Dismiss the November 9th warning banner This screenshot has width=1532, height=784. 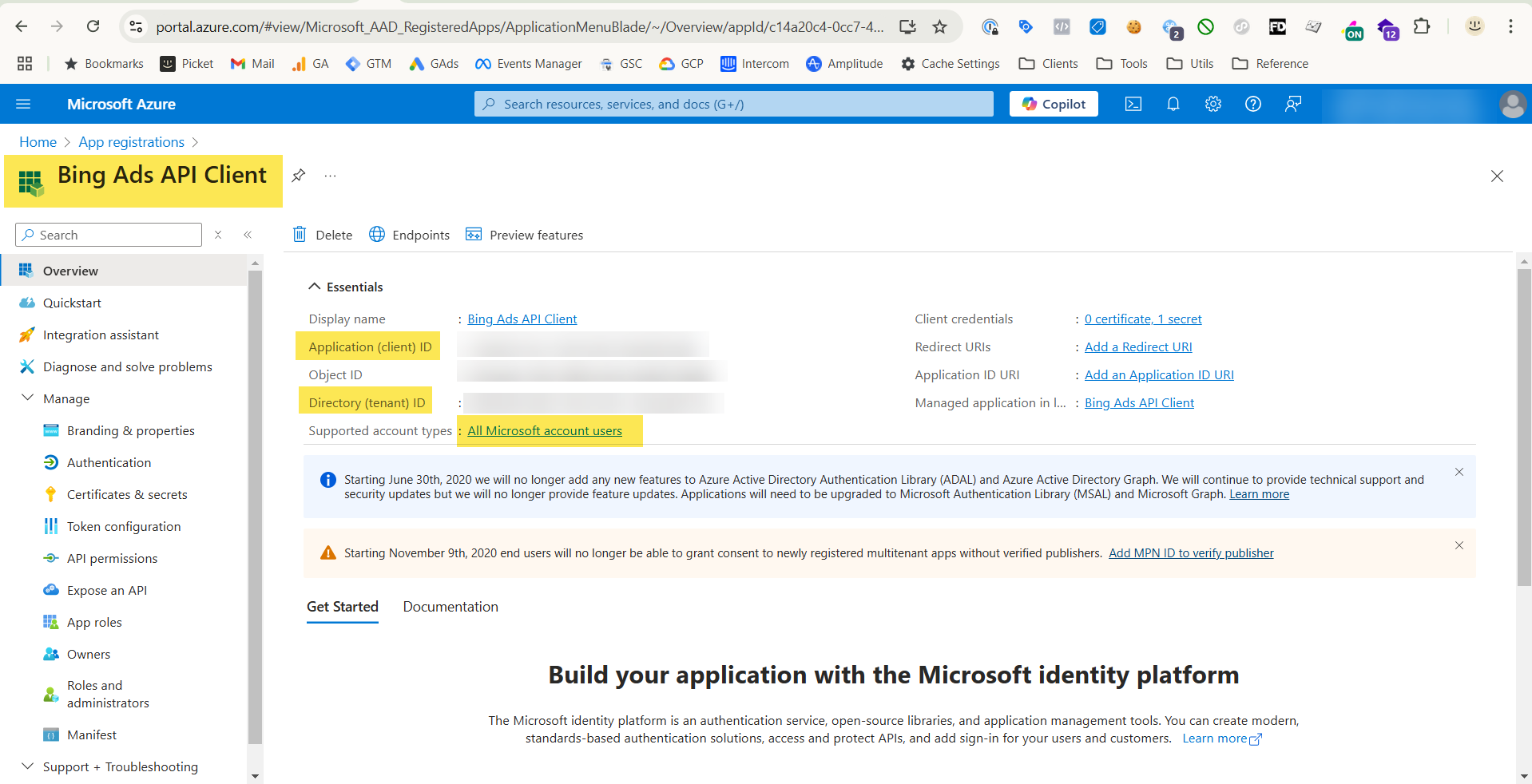pyautogui.click(x=1459, y=545)
